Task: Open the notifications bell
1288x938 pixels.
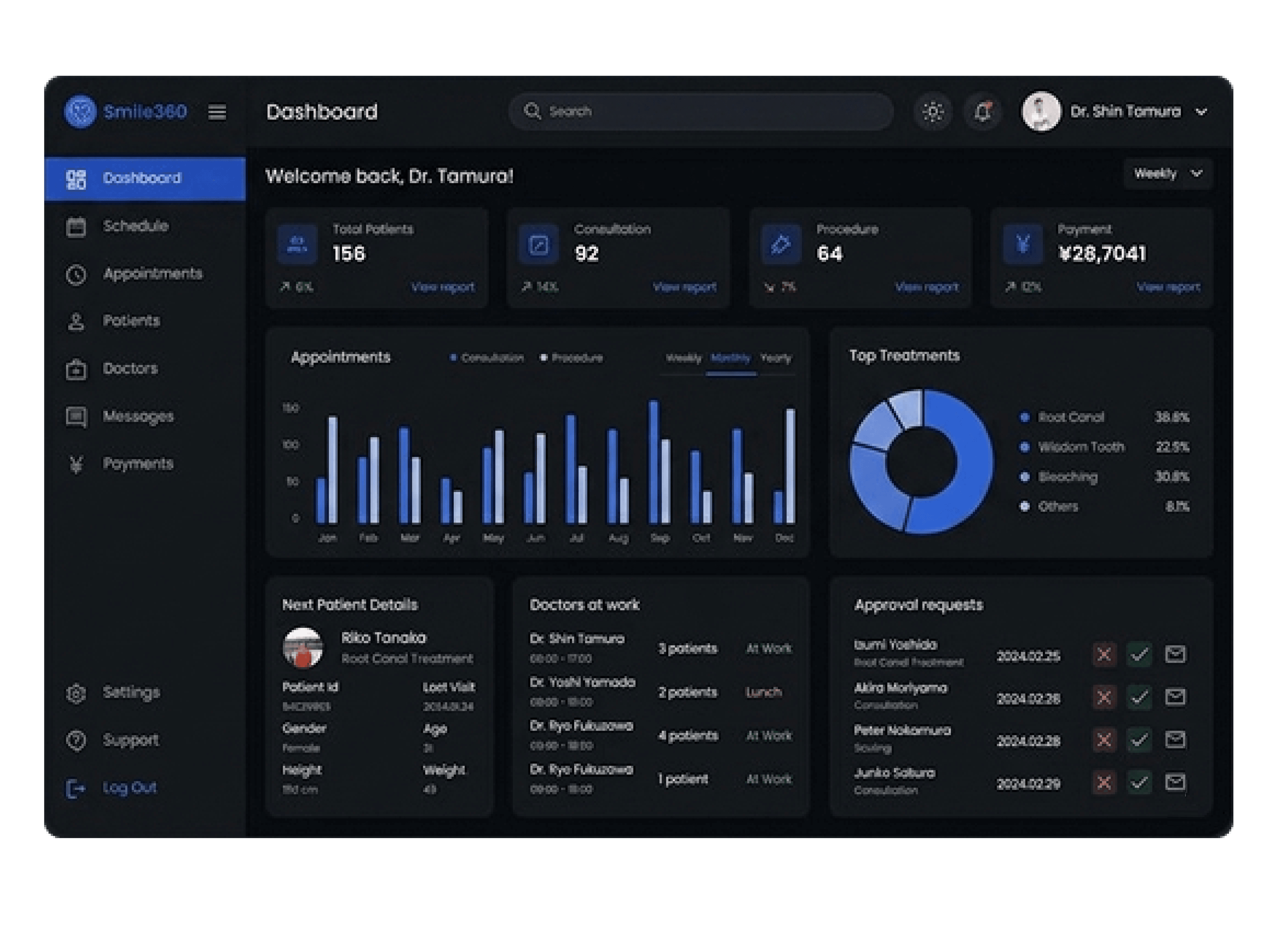Action: click(983, 111)
